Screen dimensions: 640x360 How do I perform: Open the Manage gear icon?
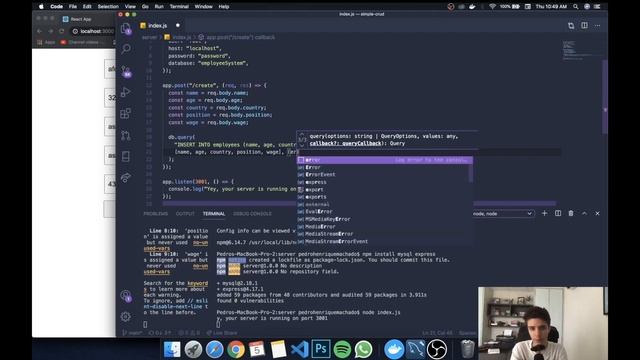(126, 316)
